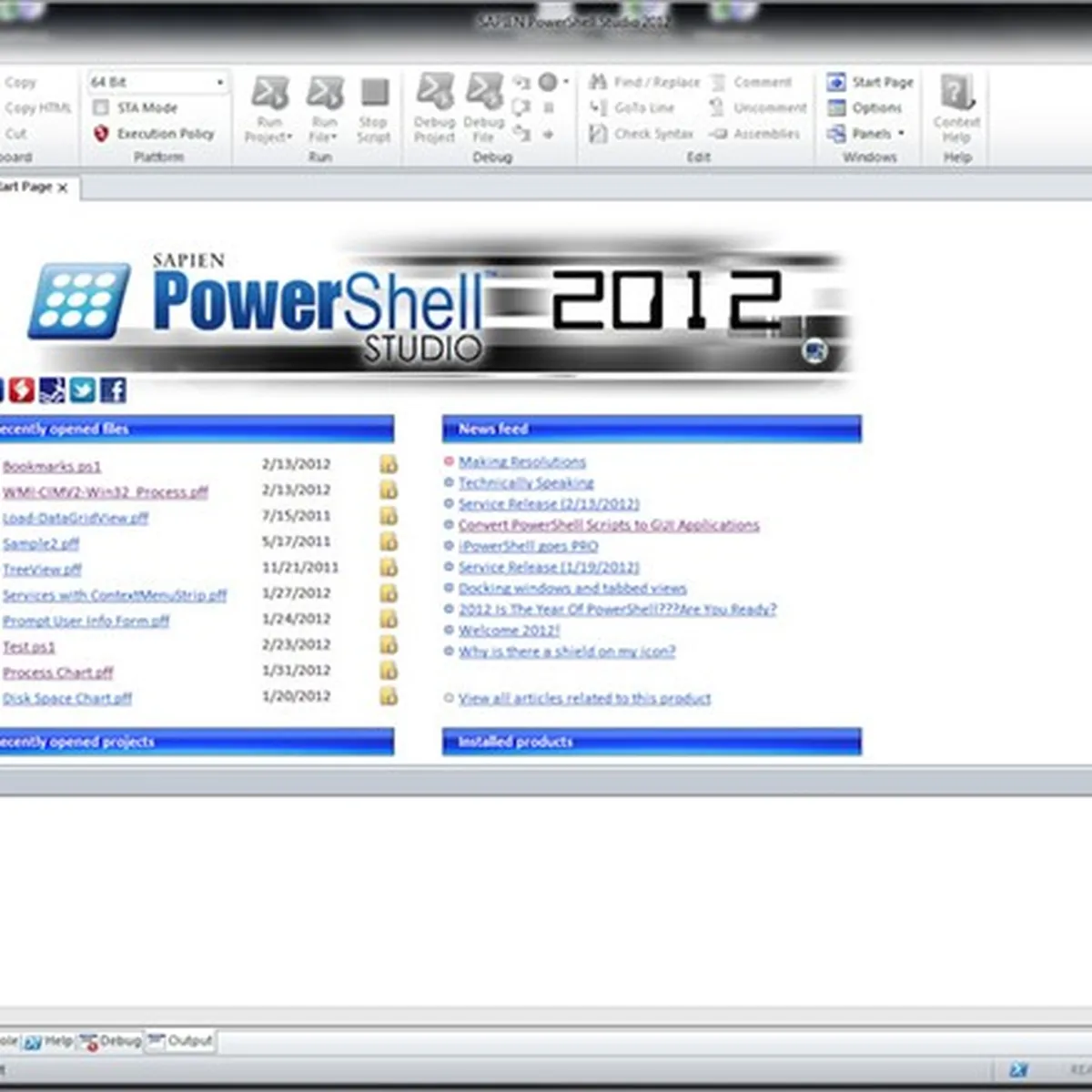
Task: Click the Find / Replace binoculars icon
Action: click(598, 82)
